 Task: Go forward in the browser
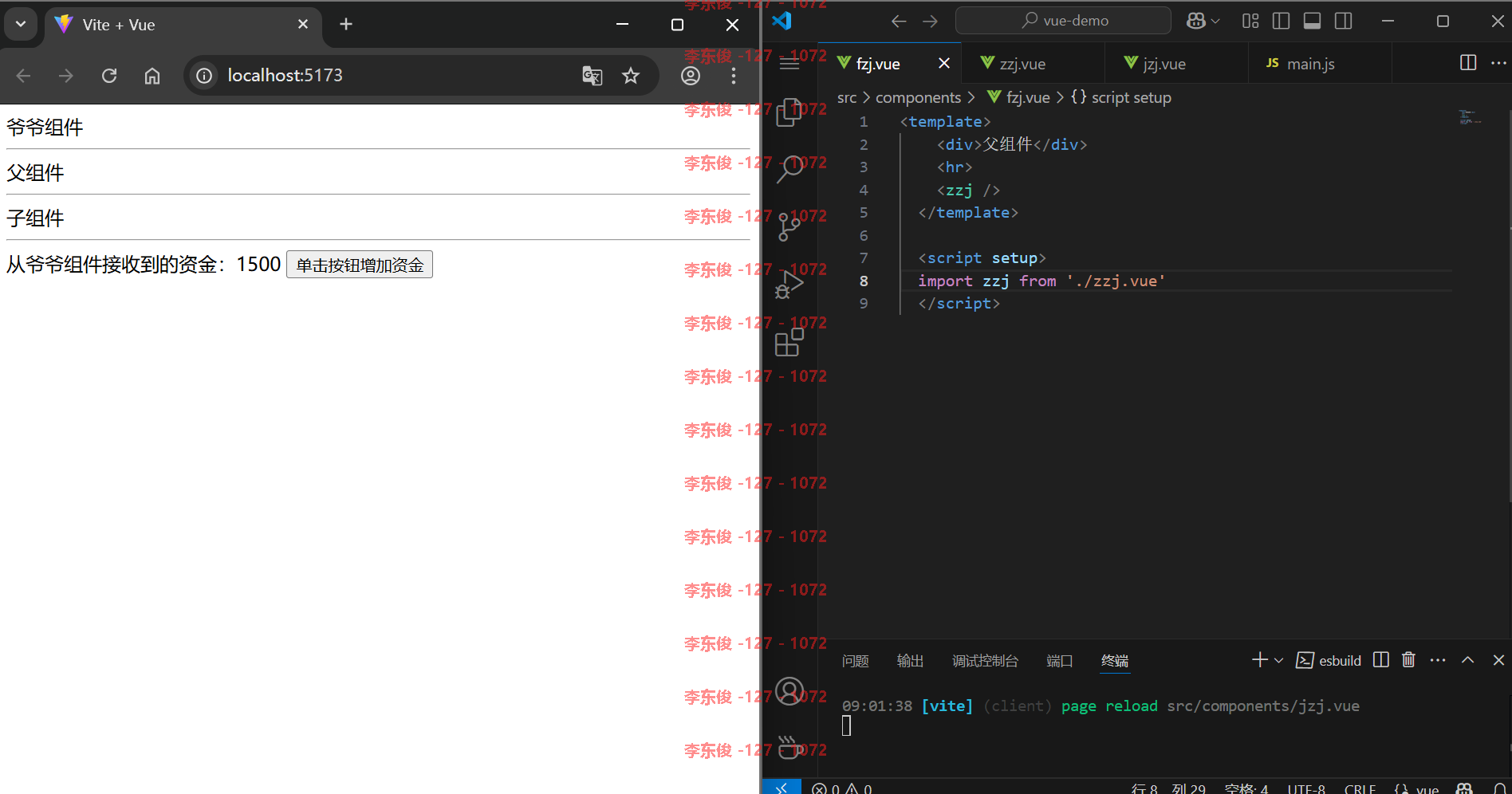tap(66, 76)
